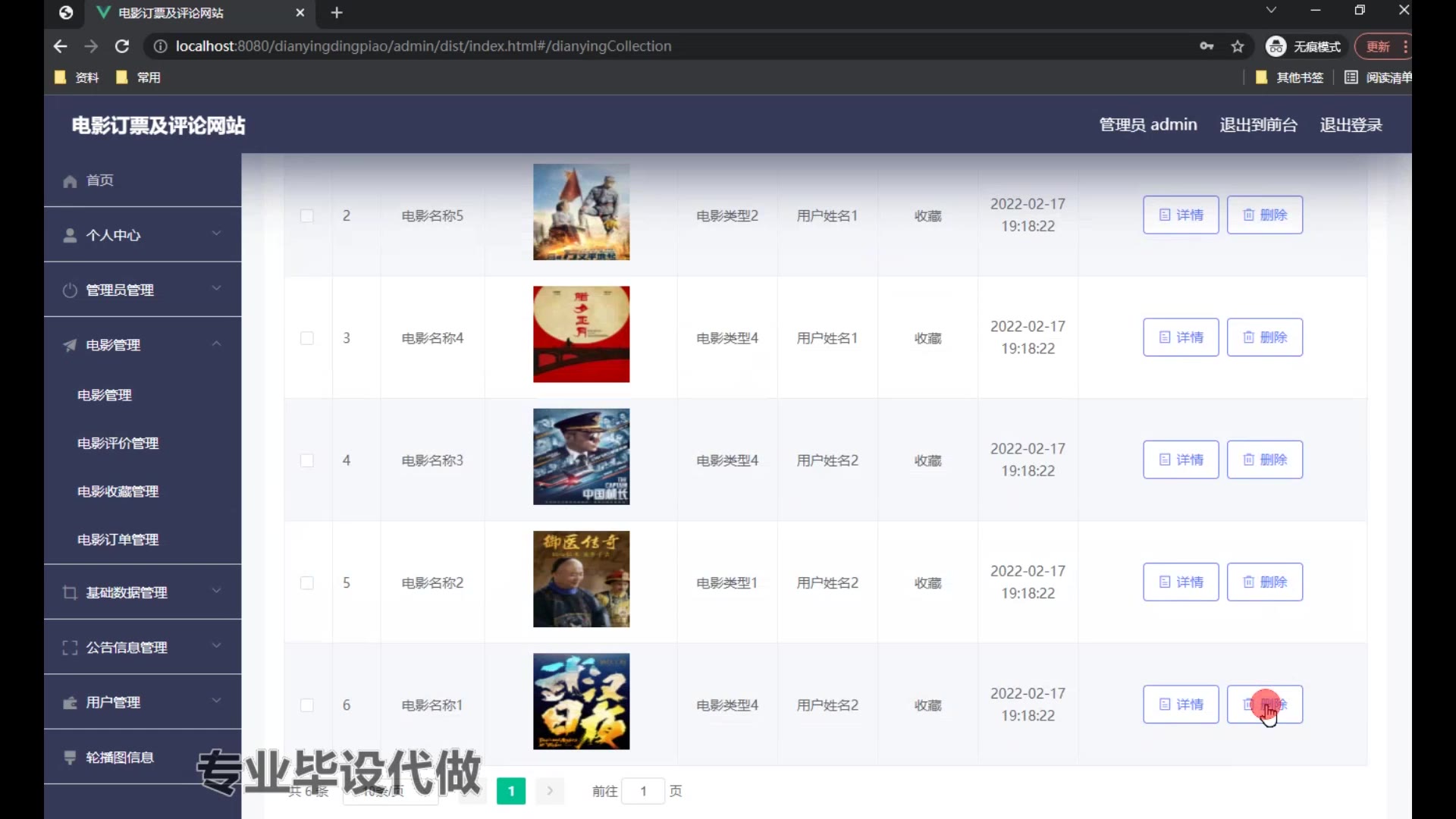Delete the 电影名称5 collection record

pos(1265,215)
